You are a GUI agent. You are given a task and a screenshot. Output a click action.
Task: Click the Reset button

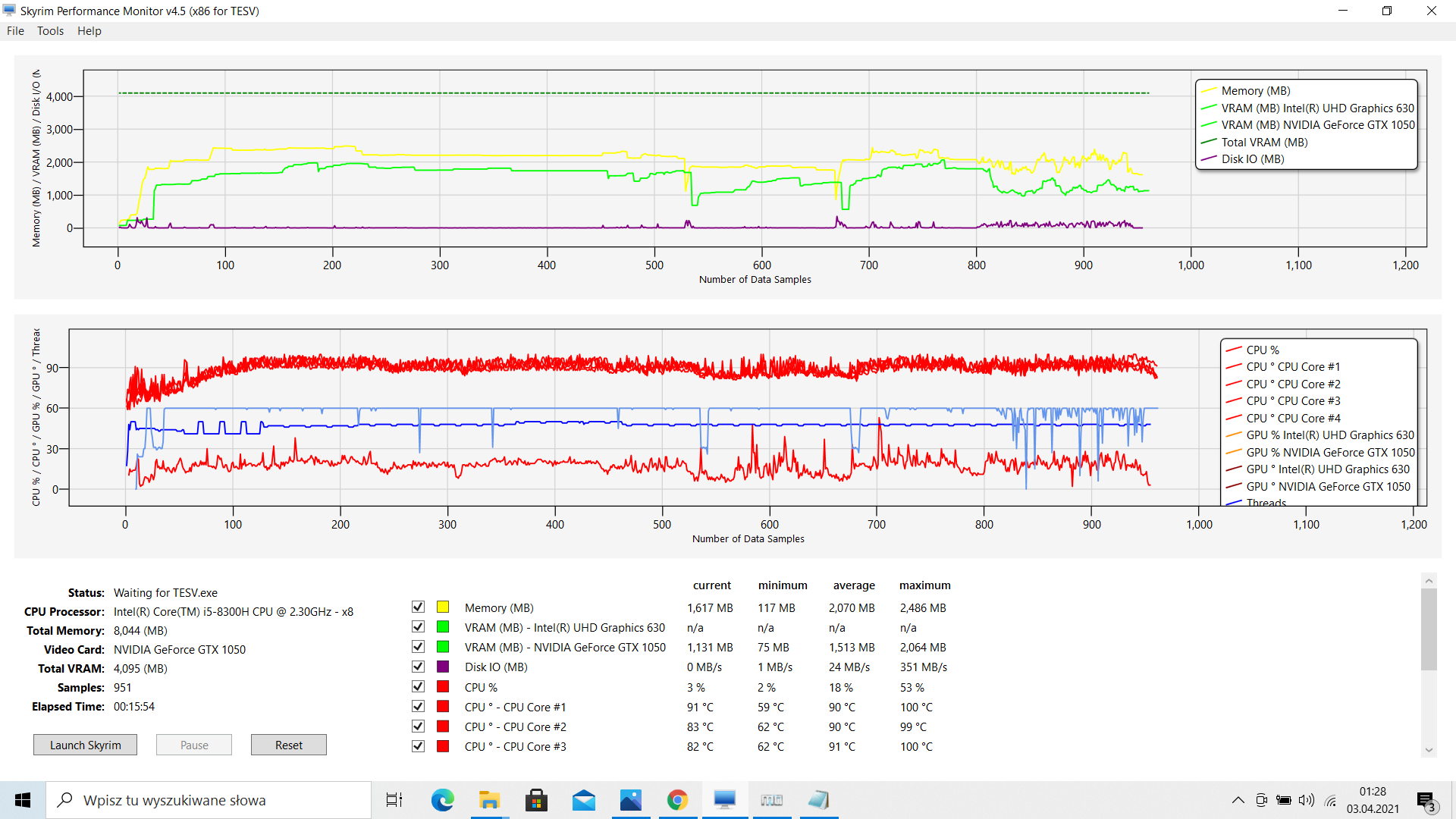[289, 745]
